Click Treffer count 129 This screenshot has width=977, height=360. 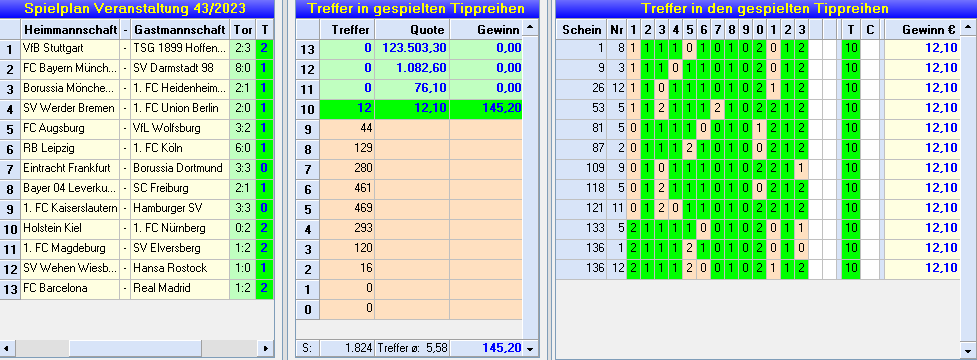(x=347, y=148)
